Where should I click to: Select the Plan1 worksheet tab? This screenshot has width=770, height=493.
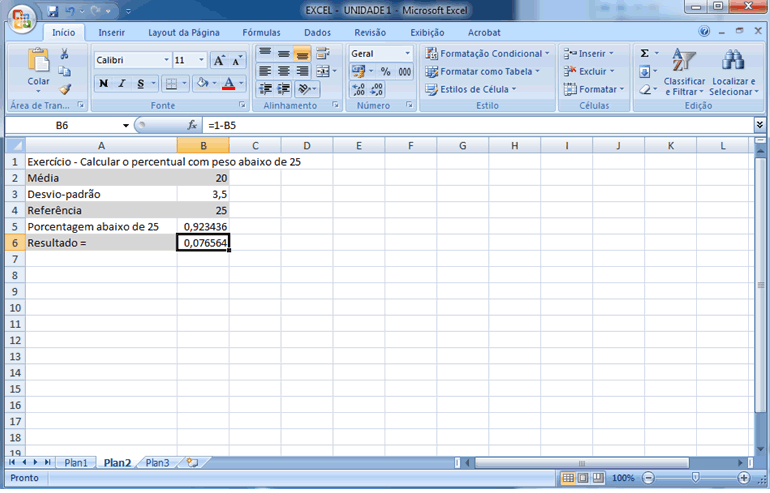click(x=76, y=463)
